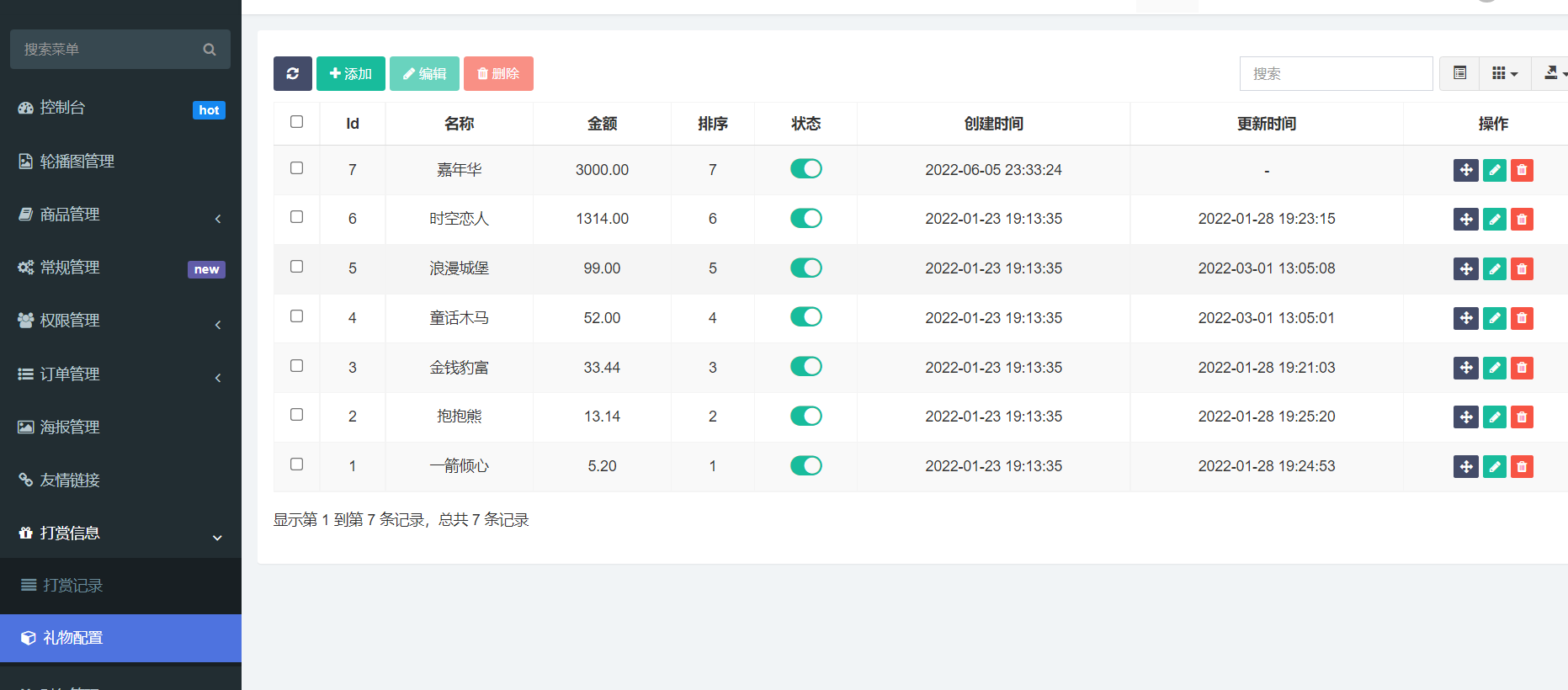Click the drag-move icon for 童话木马 row

coord(1465,318)
